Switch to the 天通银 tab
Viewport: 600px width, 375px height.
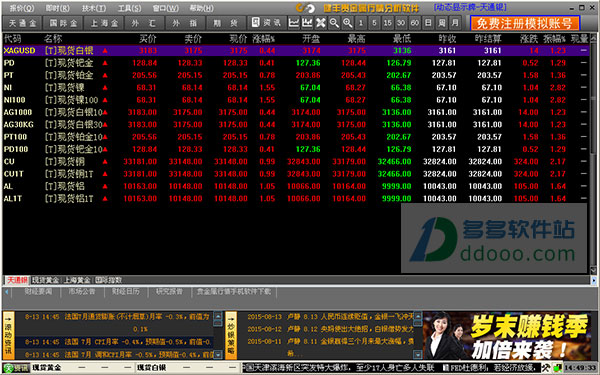pos(17,280)
